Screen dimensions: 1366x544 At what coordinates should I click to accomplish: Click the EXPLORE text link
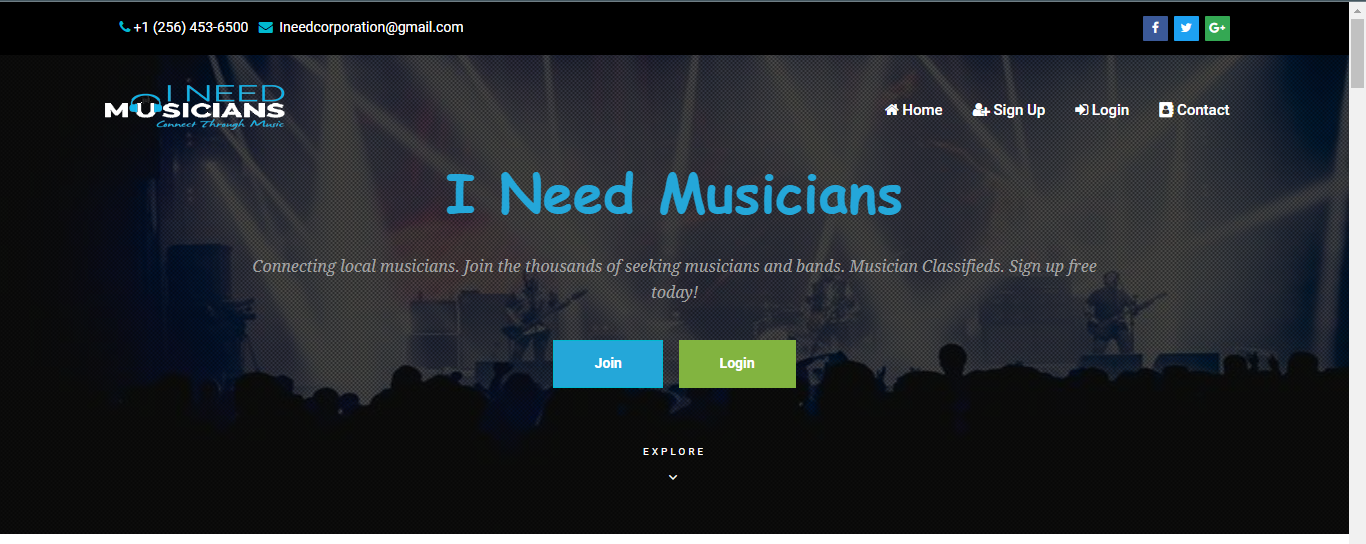(674, 452)
